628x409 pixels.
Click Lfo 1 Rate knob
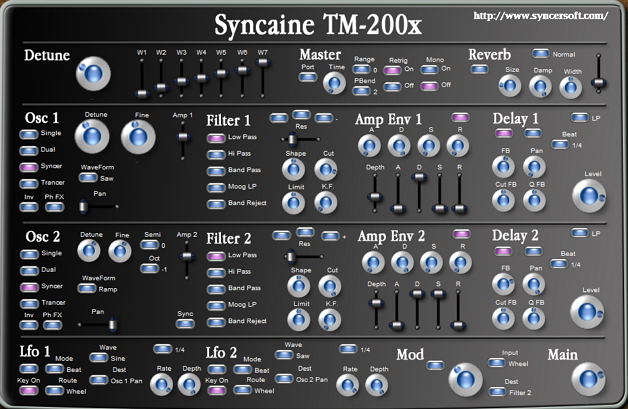(161, 384)
